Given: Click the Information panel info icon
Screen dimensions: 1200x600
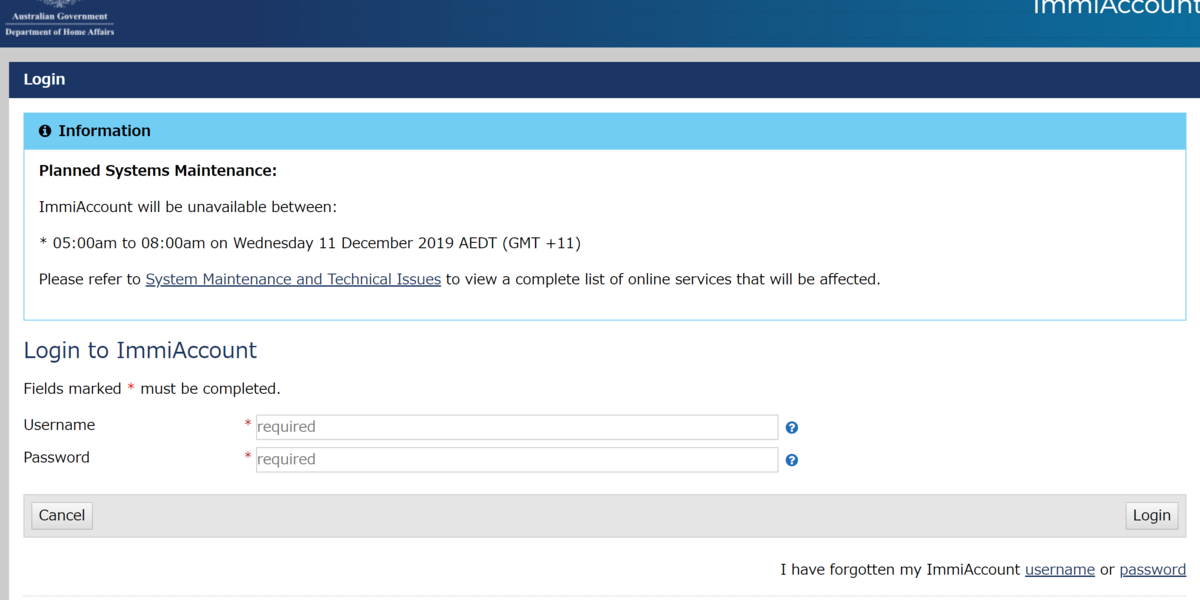Looking at the screenshot, I should [45, 131].
